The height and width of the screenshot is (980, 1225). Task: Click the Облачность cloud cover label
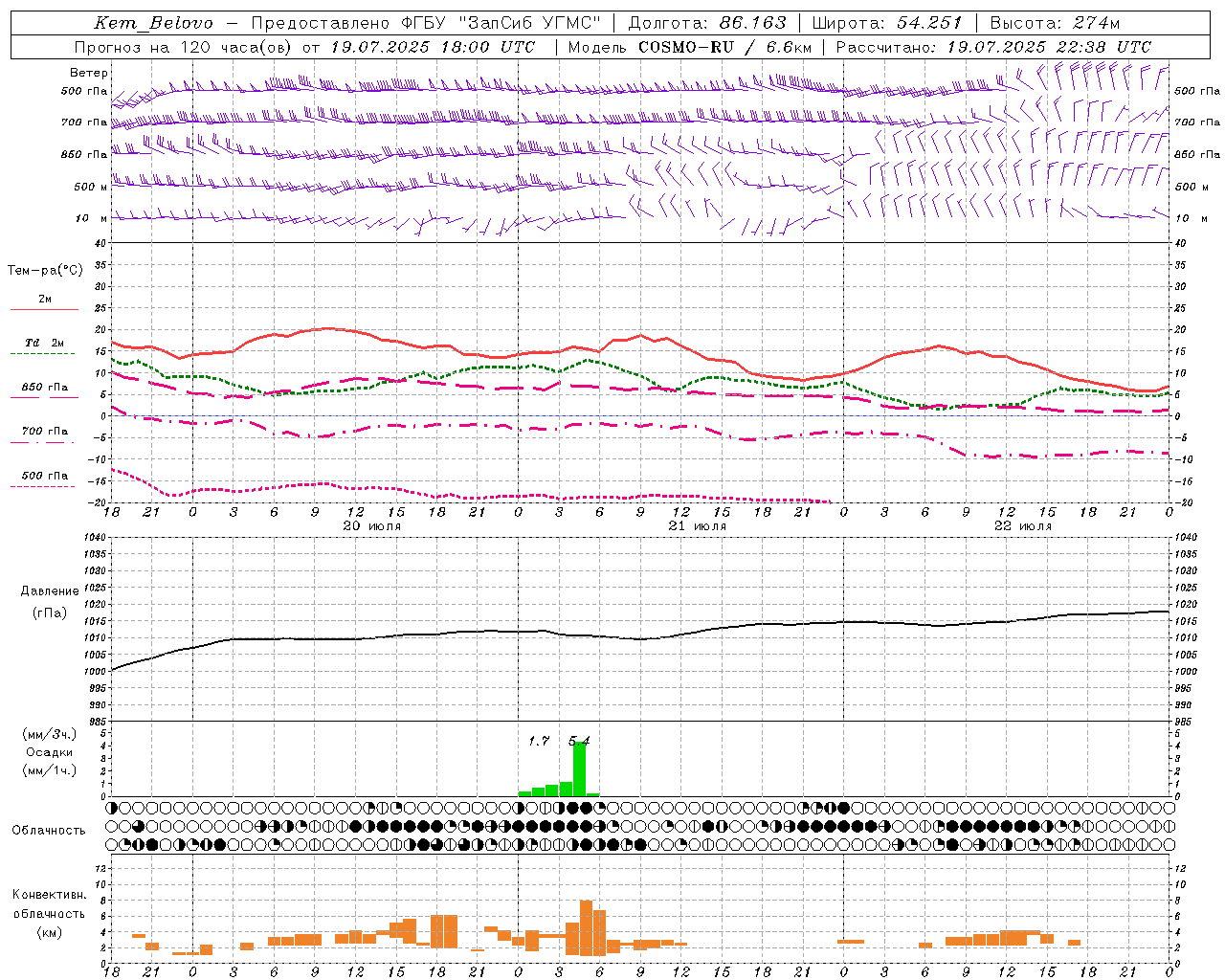click(x=49, y=830)
